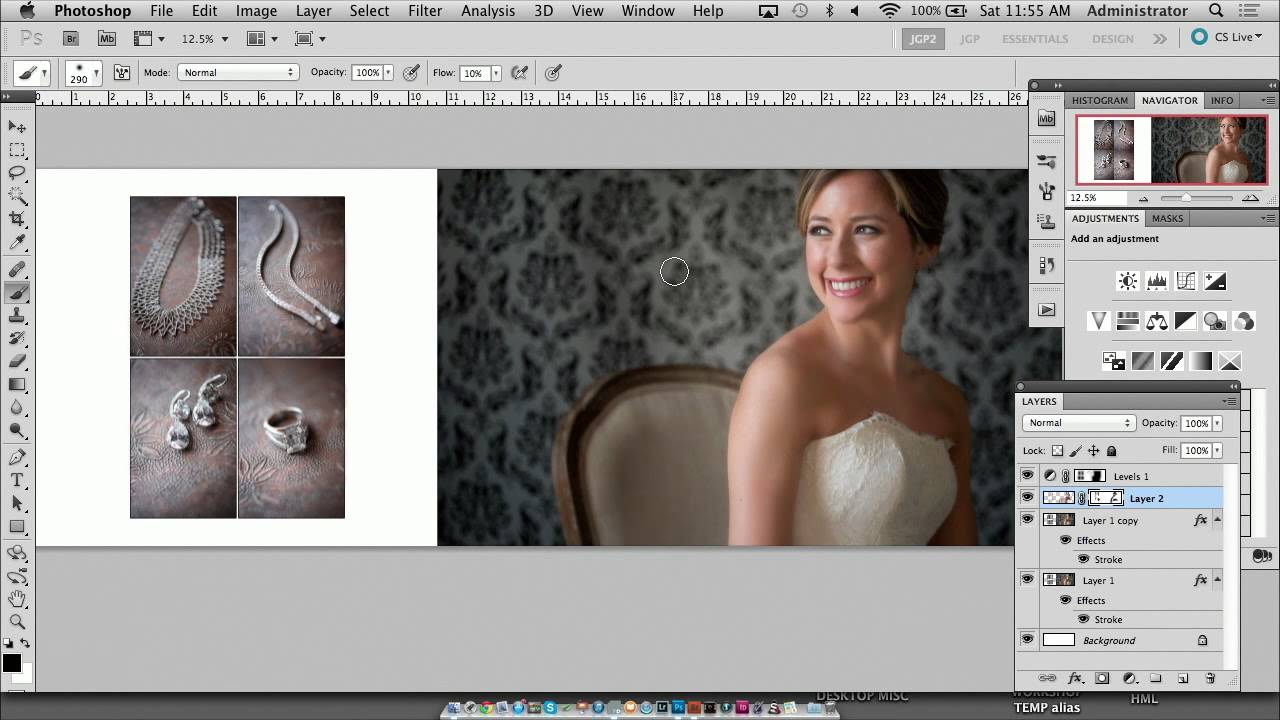Select the Lasso tool

[18, 173]
